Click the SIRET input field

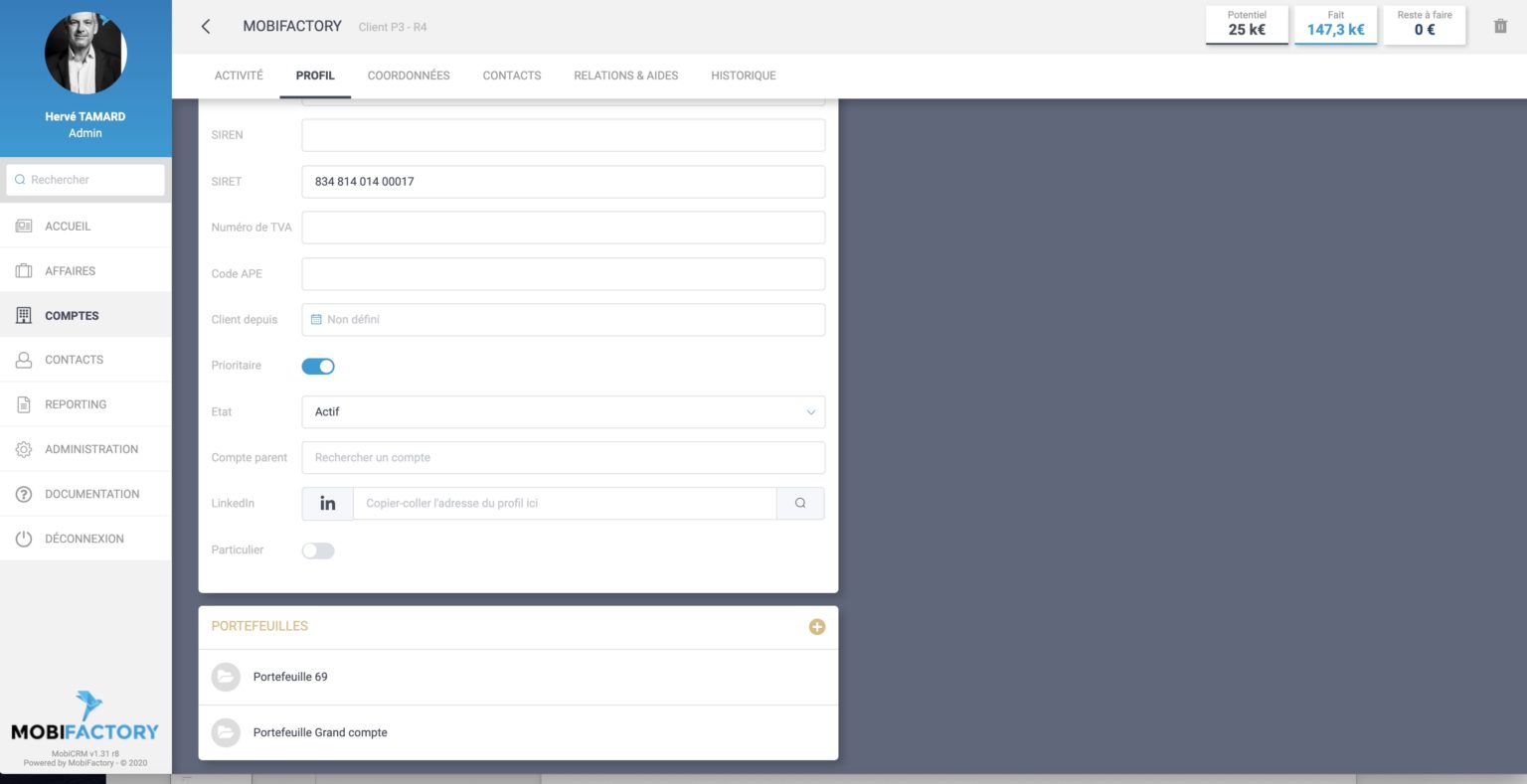click(x=563, y=182)
